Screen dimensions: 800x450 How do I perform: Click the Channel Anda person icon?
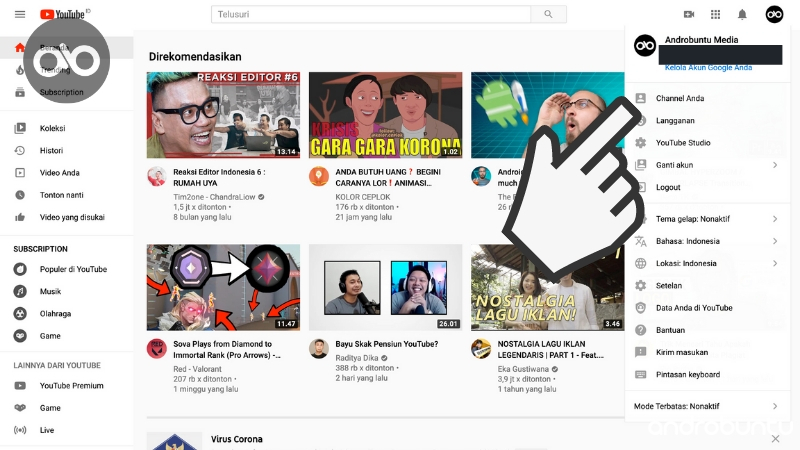[x=640, y=98]
